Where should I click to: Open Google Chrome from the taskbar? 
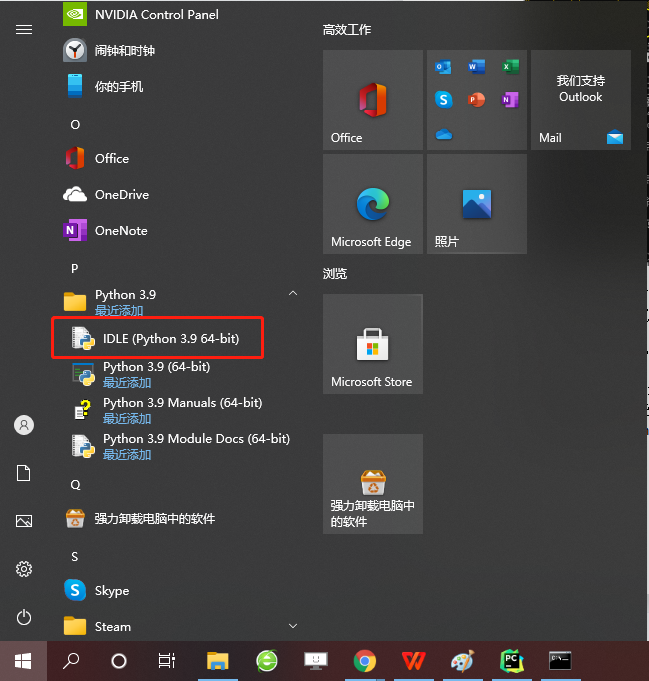[x=365, y=661]
